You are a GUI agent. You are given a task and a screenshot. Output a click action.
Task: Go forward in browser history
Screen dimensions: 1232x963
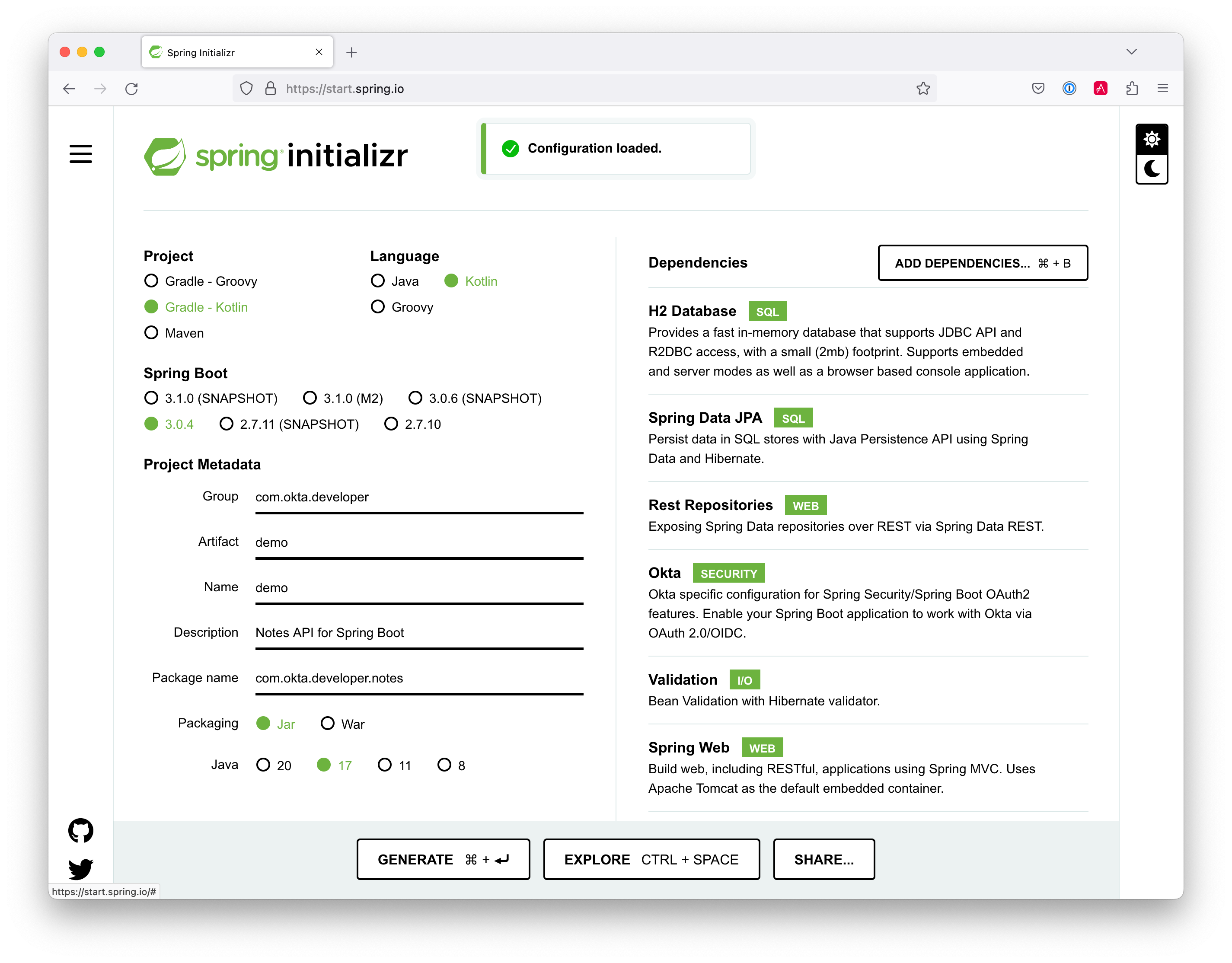[100, 89]
